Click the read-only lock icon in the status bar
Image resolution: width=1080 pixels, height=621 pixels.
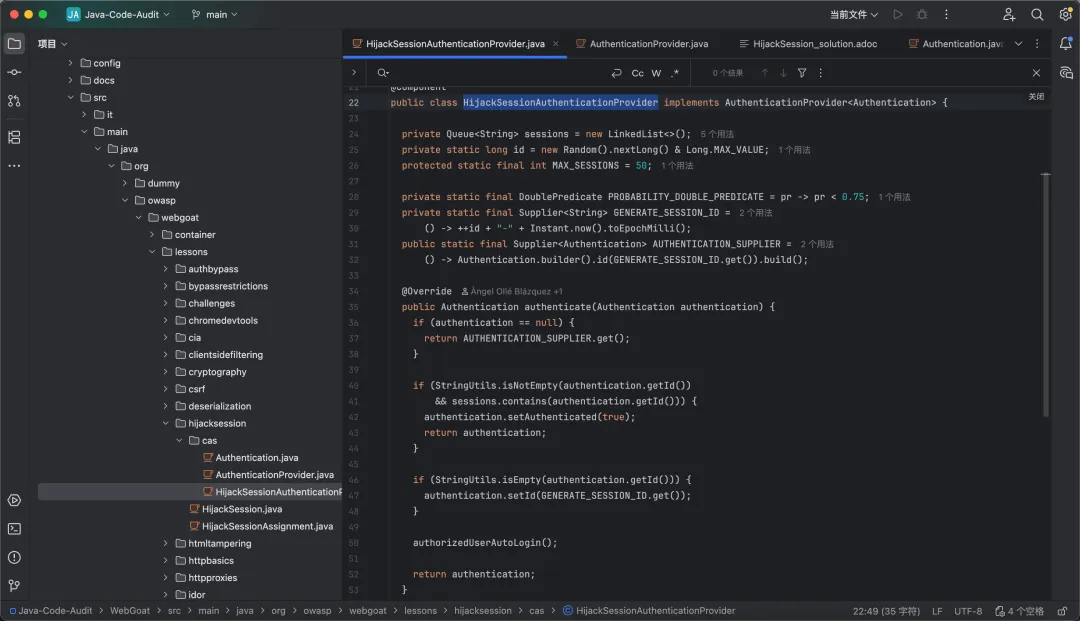pos(1063,611)
